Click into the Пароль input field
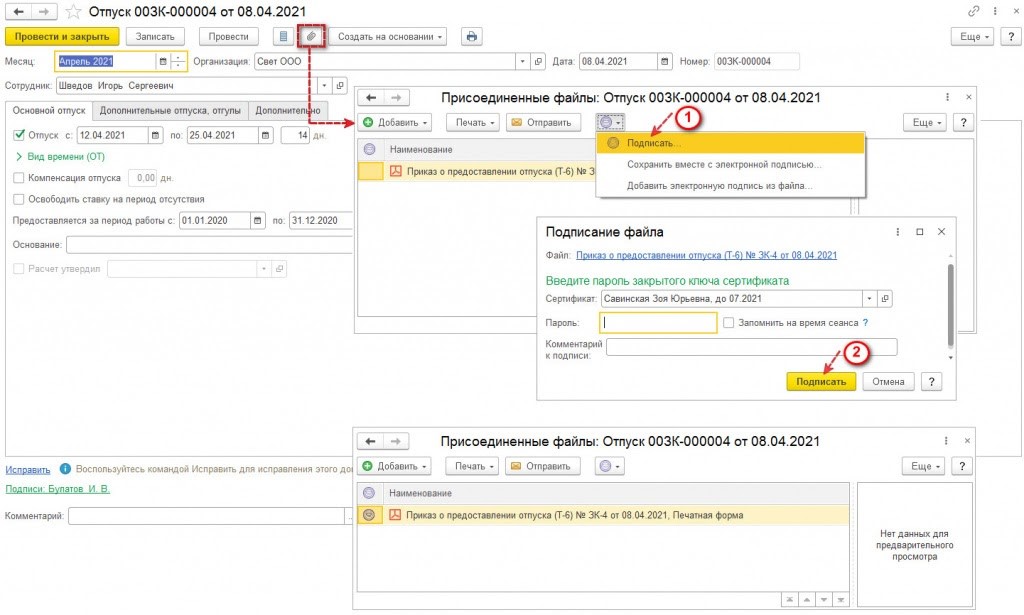Viewport: 1024px width, 615px height. coord(658,322)
